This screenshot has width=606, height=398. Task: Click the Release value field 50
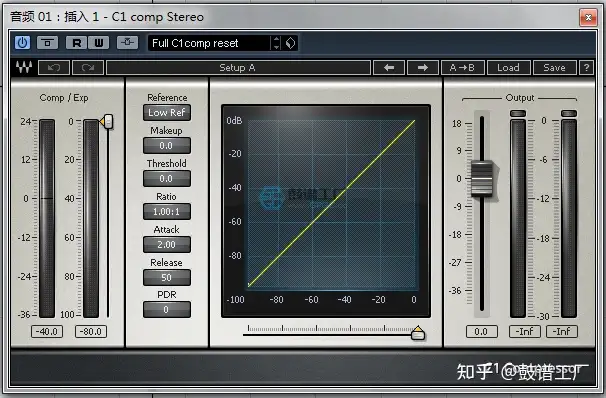tap(167, 277)
